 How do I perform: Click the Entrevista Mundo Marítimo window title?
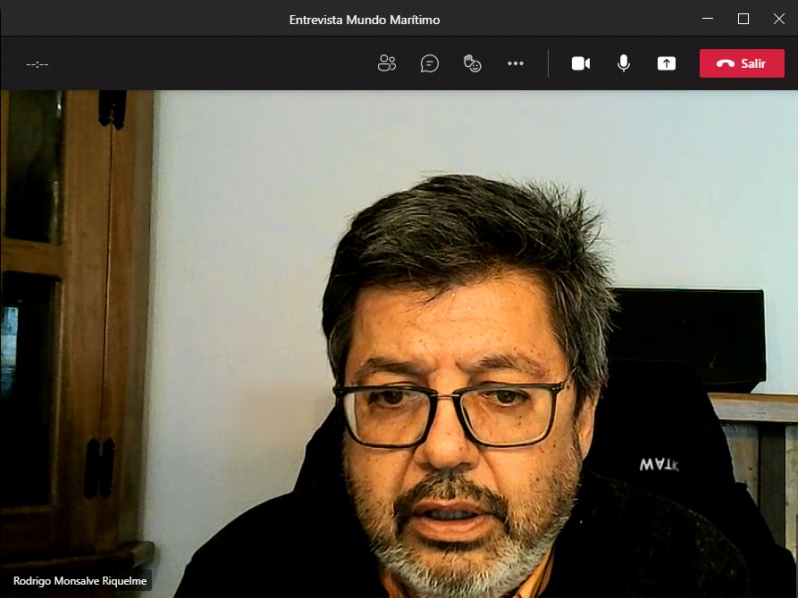364,19
